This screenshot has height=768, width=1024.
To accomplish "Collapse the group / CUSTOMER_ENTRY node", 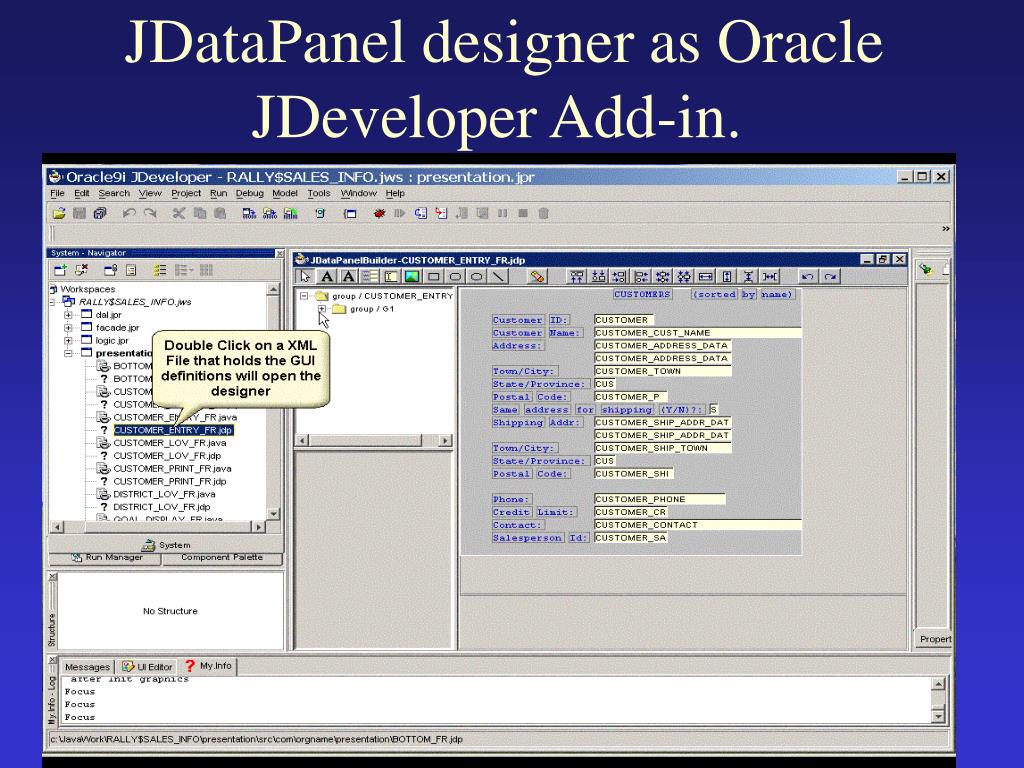I will click(x=304, y=296).
